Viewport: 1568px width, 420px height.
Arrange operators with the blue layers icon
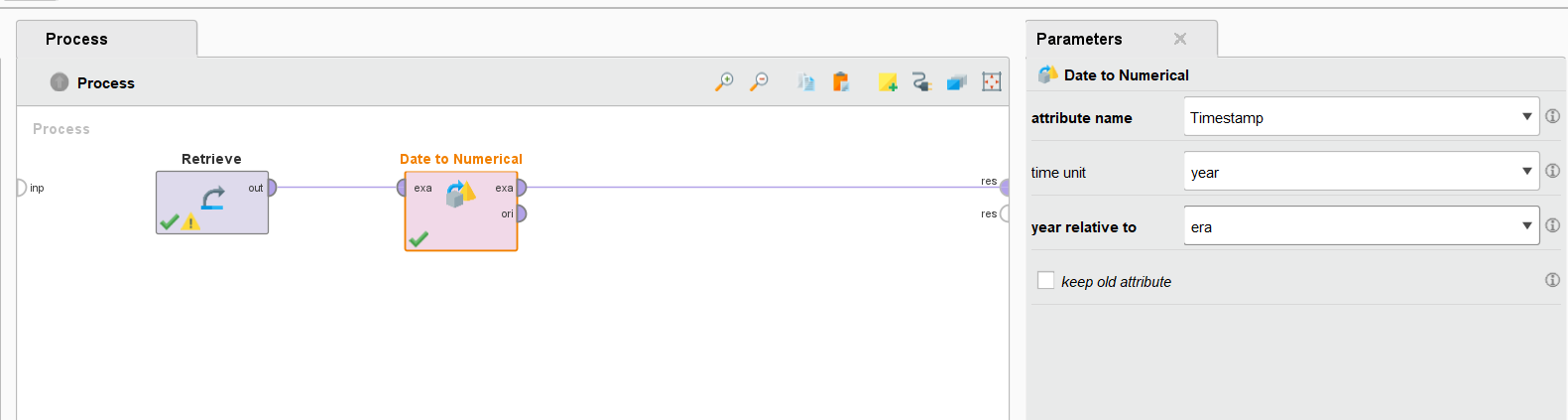[x=956, y=82]
